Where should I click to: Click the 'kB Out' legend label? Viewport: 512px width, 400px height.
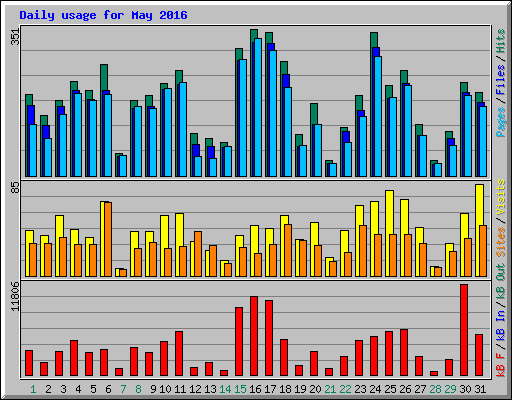tap(501, 281)
